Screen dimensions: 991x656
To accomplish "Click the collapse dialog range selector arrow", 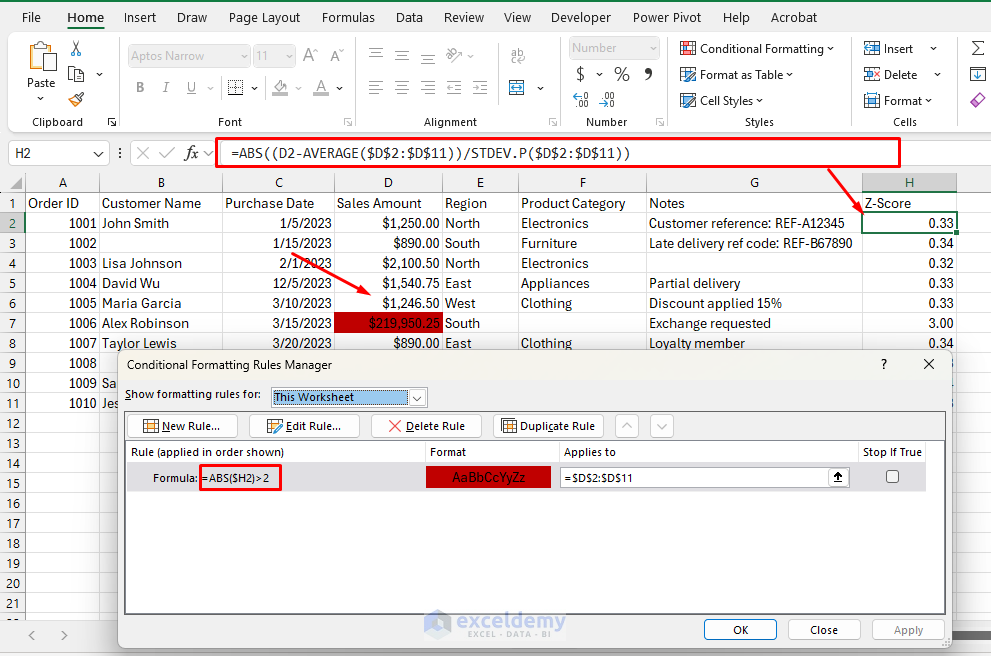I will pos(838,477).
